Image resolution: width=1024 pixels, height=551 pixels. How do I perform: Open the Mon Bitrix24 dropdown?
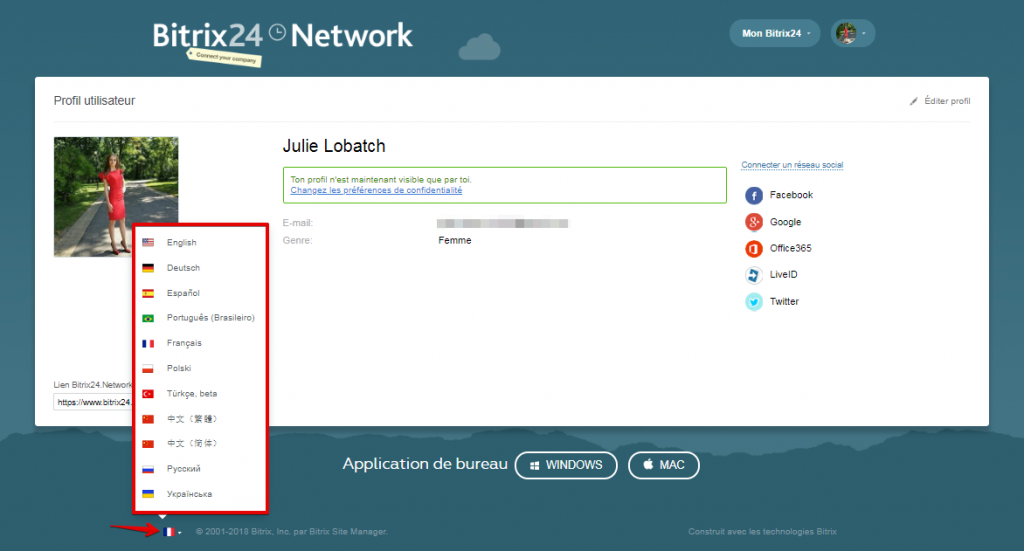coord(775,33)
